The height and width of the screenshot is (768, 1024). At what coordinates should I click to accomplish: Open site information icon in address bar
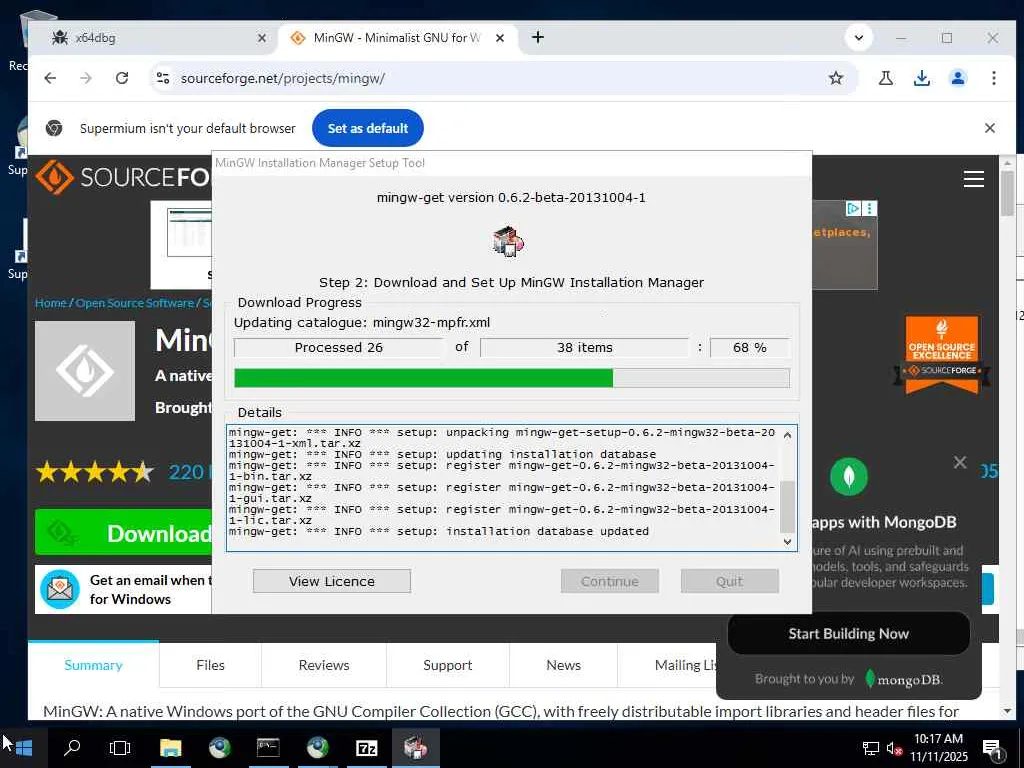pyautogui.click(x=163, y=78)
